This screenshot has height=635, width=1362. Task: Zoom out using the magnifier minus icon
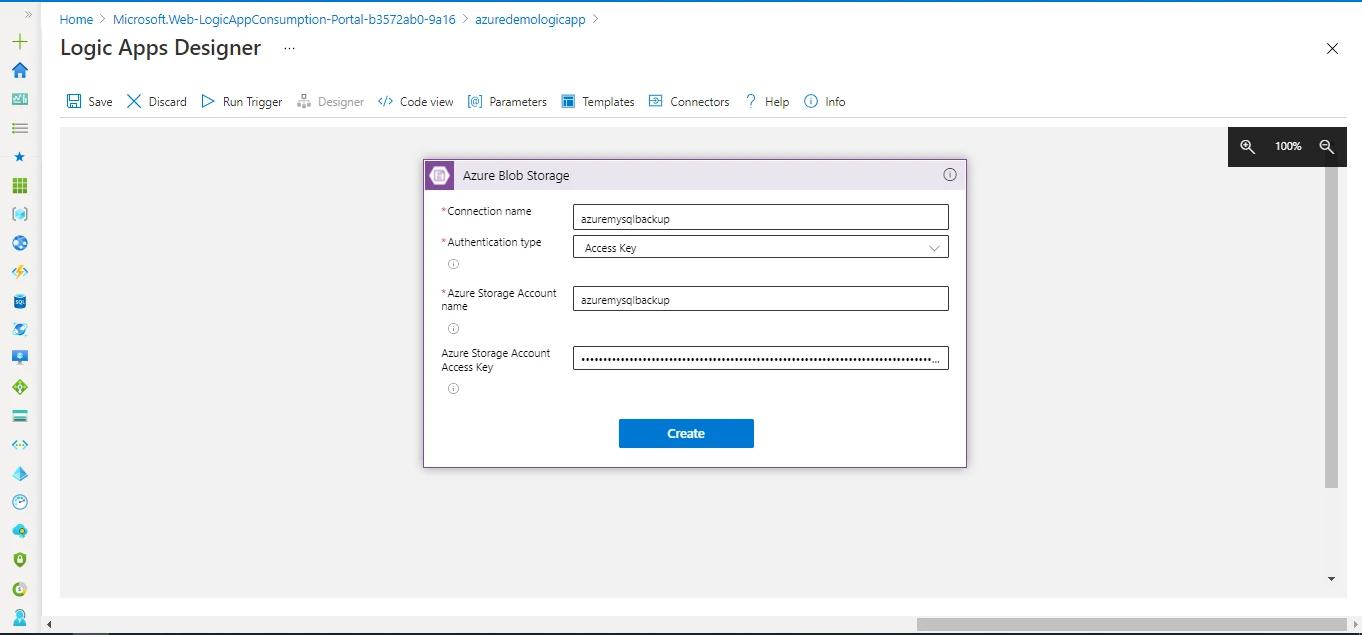(x=1328, y=146)
